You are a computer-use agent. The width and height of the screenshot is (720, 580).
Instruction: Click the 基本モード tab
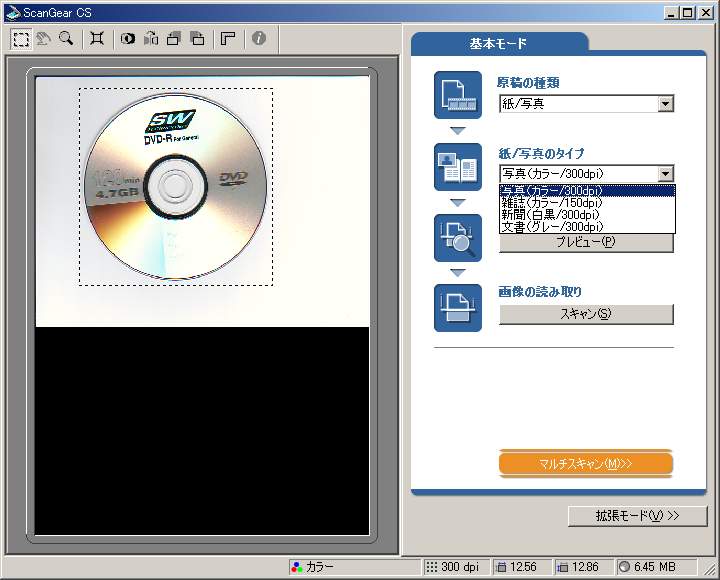(499, 44)
